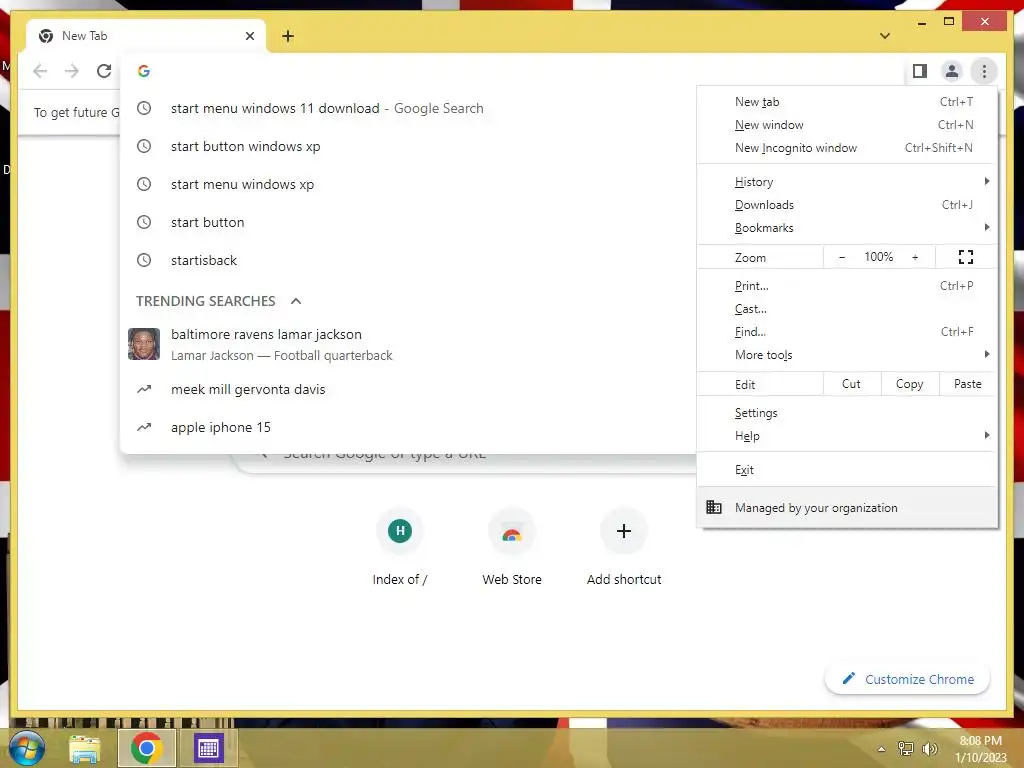Choose New tab from the menu

pos(847,102)
